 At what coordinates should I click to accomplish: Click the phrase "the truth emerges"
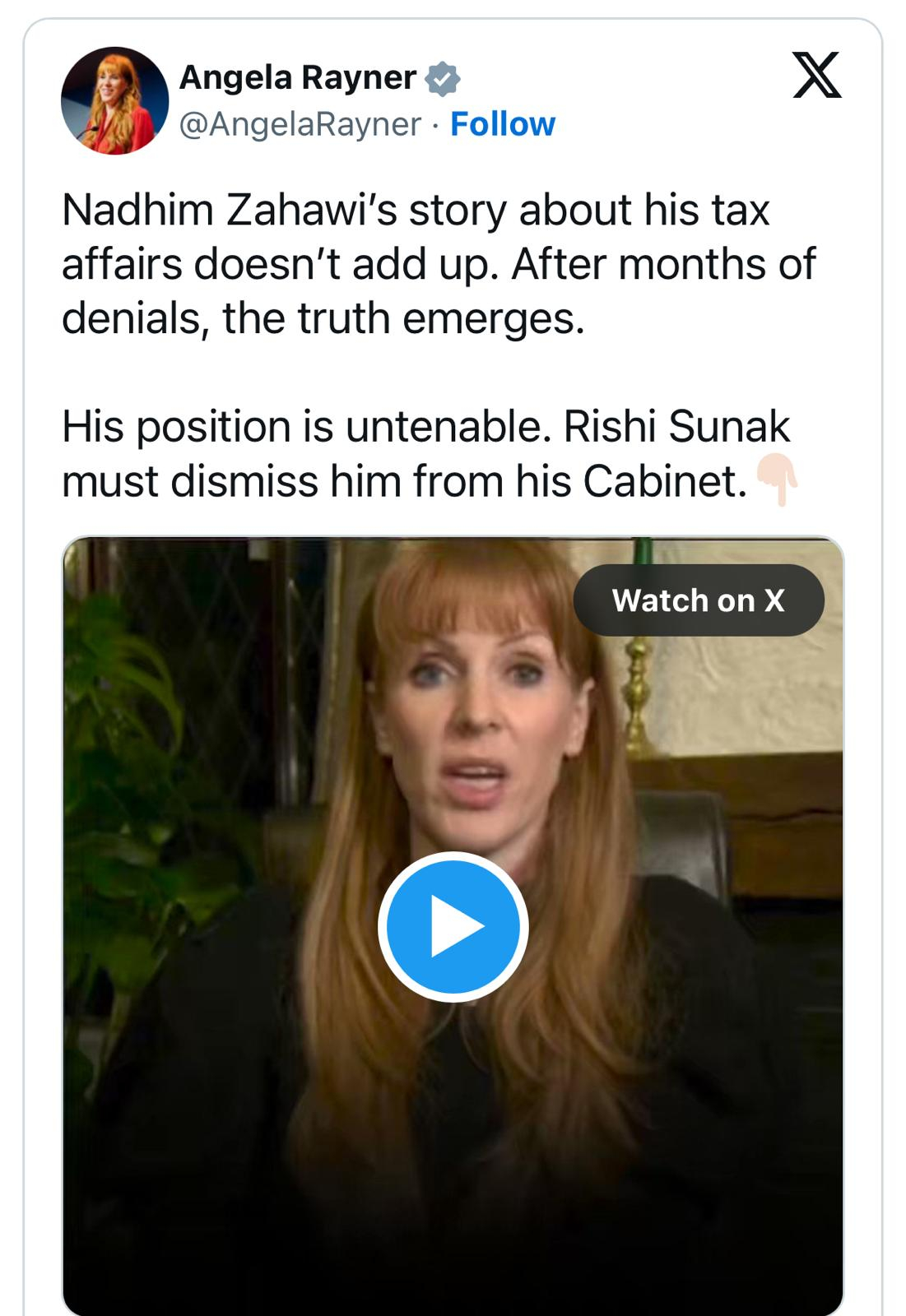point(403,318)
